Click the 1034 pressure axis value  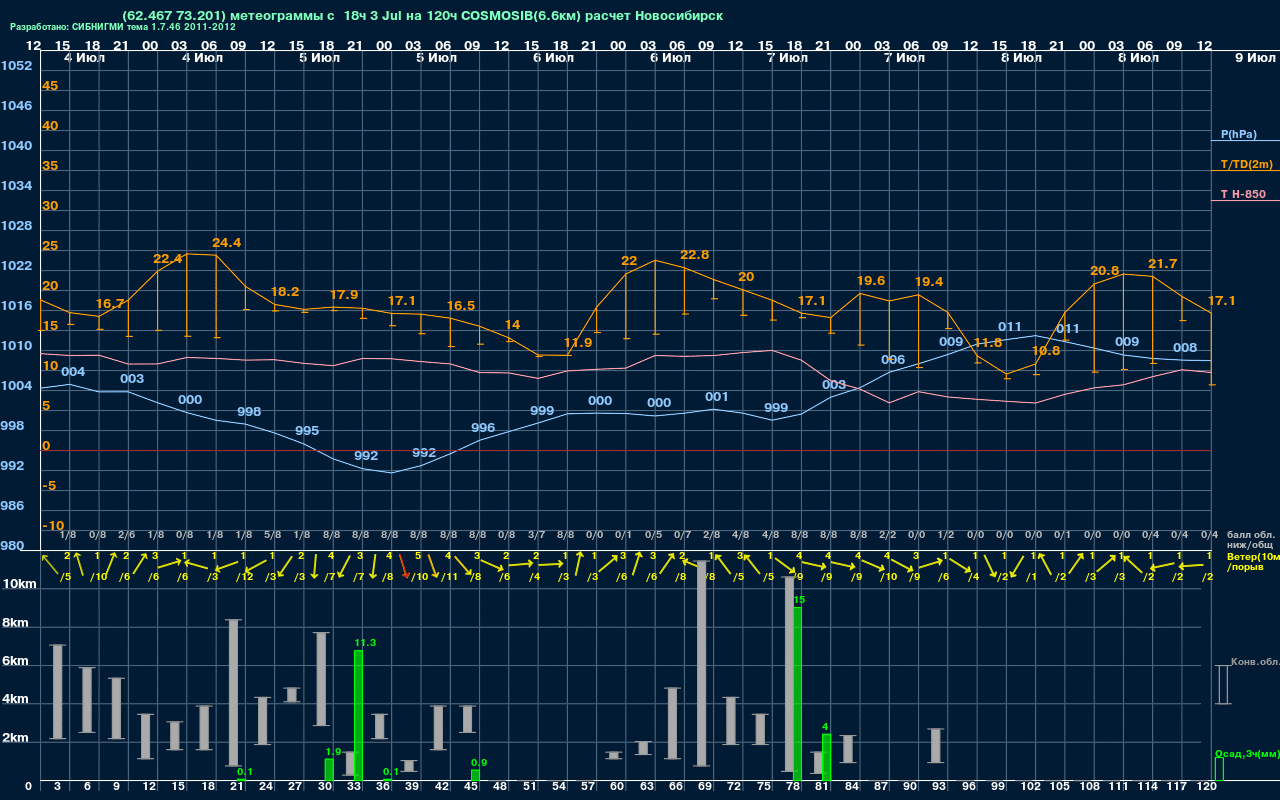[x=16, y=186]
